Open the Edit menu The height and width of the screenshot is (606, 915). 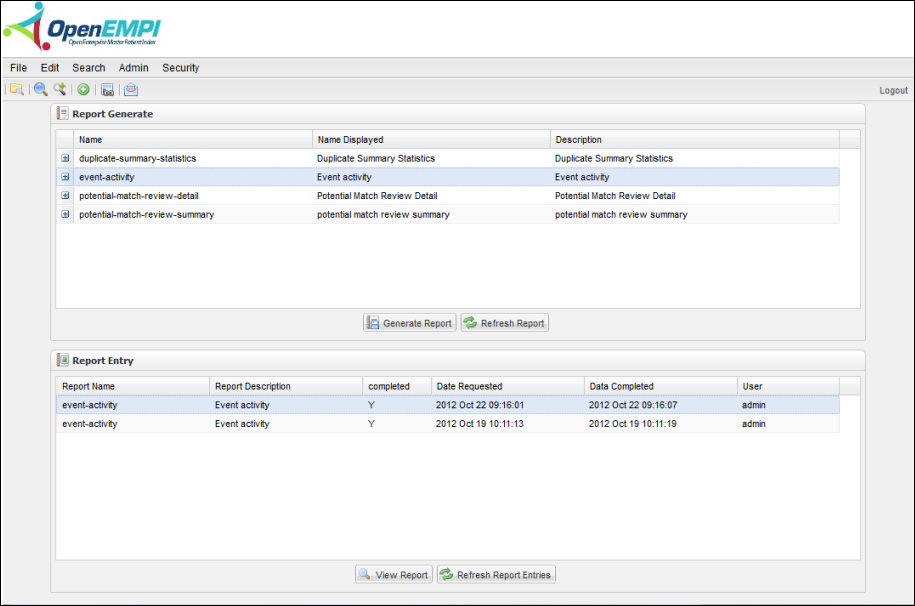(x=50, y=68)
